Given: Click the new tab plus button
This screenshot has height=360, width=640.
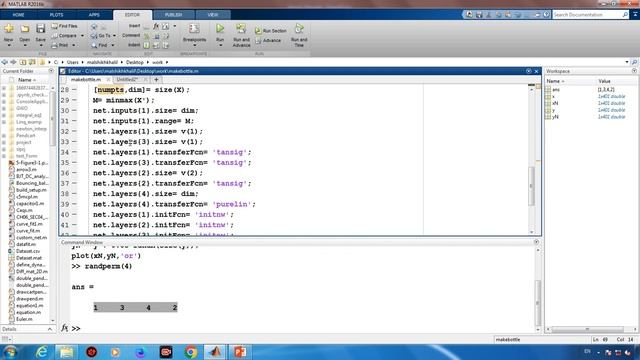Looking at the screenshot, I should pos(156,80).
